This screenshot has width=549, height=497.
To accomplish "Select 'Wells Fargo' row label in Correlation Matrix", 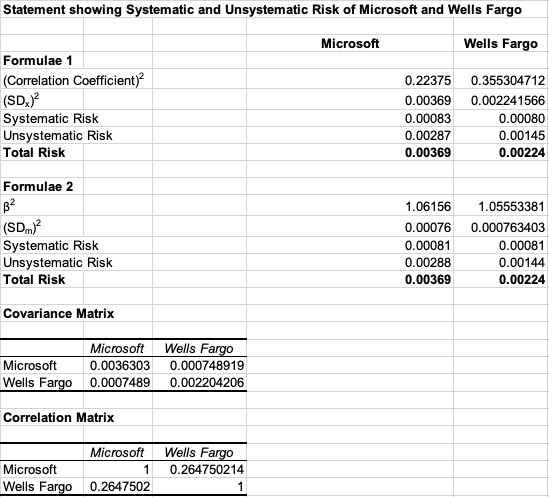I will point(37,487).
